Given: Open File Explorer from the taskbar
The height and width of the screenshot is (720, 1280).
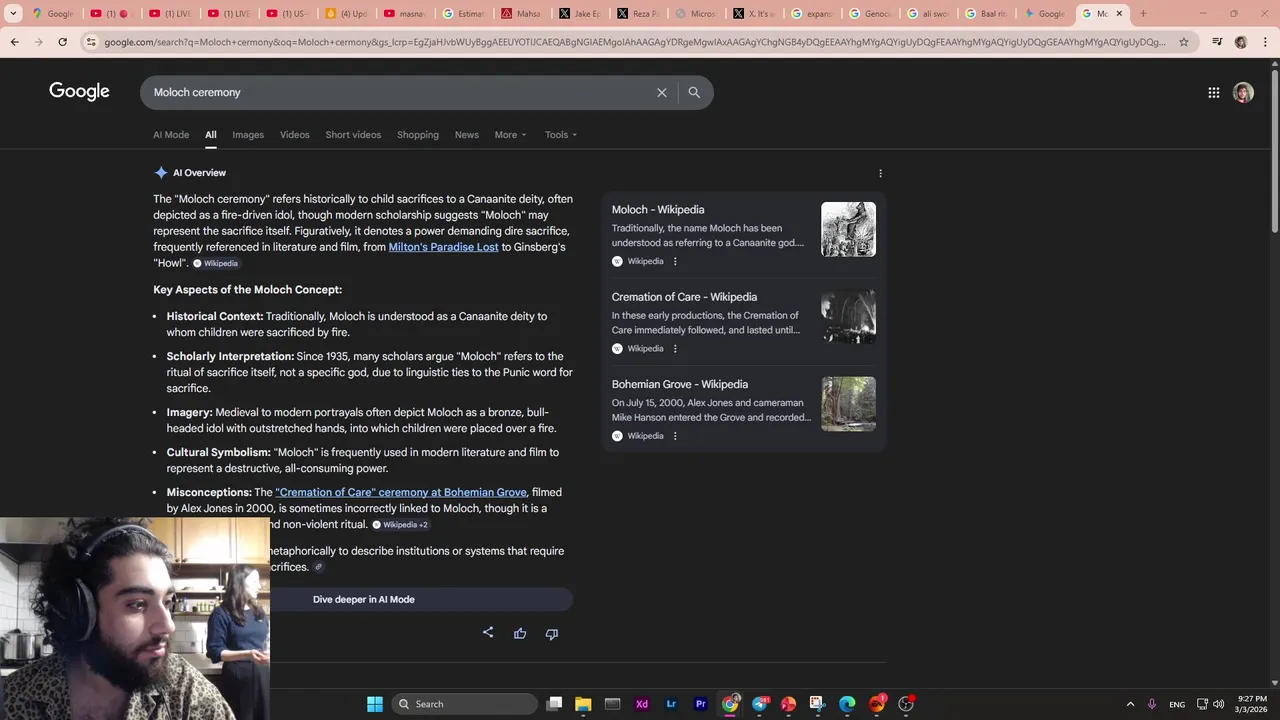Looking at the screenshot, I should 583,704.
